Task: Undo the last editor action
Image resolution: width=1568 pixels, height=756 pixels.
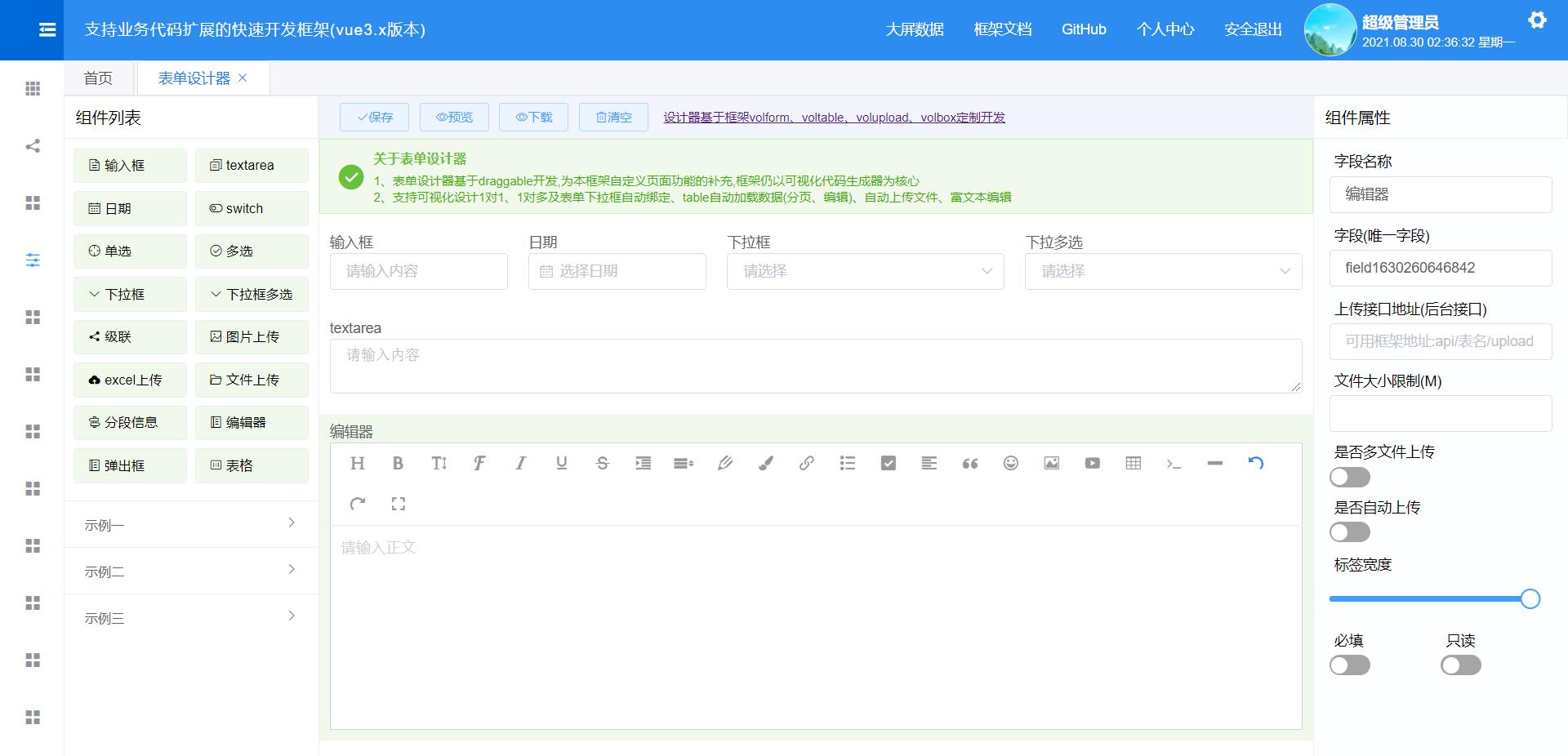Action: click(1256, 463)
